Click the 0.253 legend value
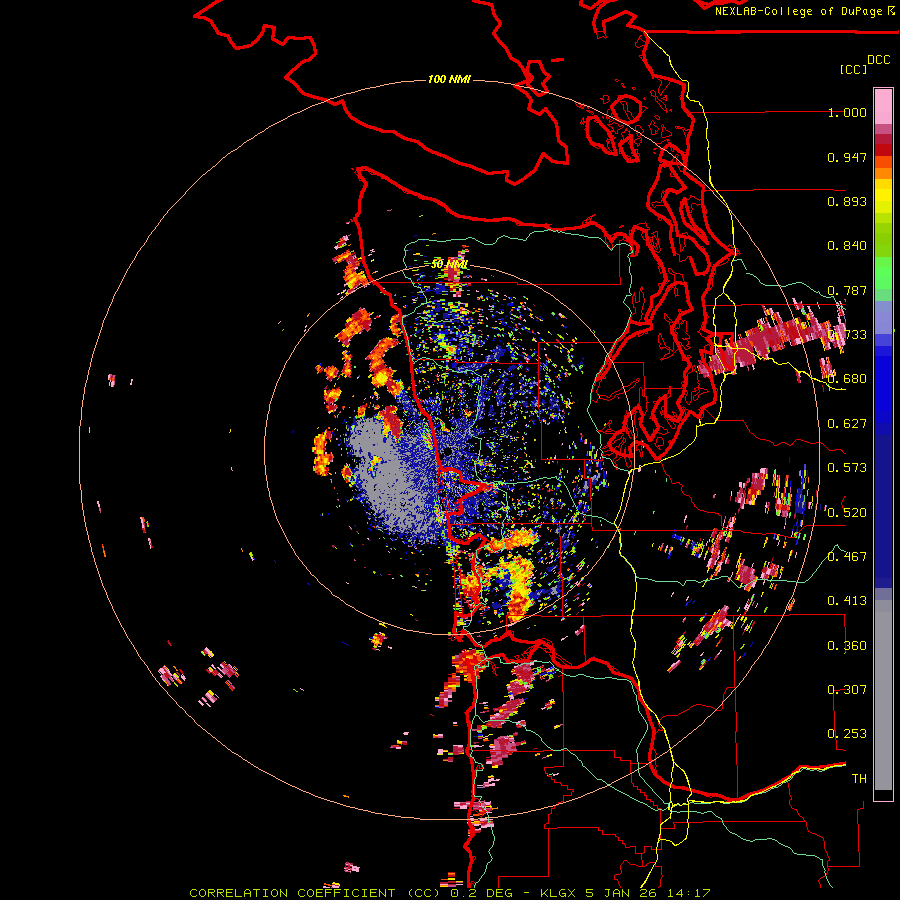 (x=847, y=734)
